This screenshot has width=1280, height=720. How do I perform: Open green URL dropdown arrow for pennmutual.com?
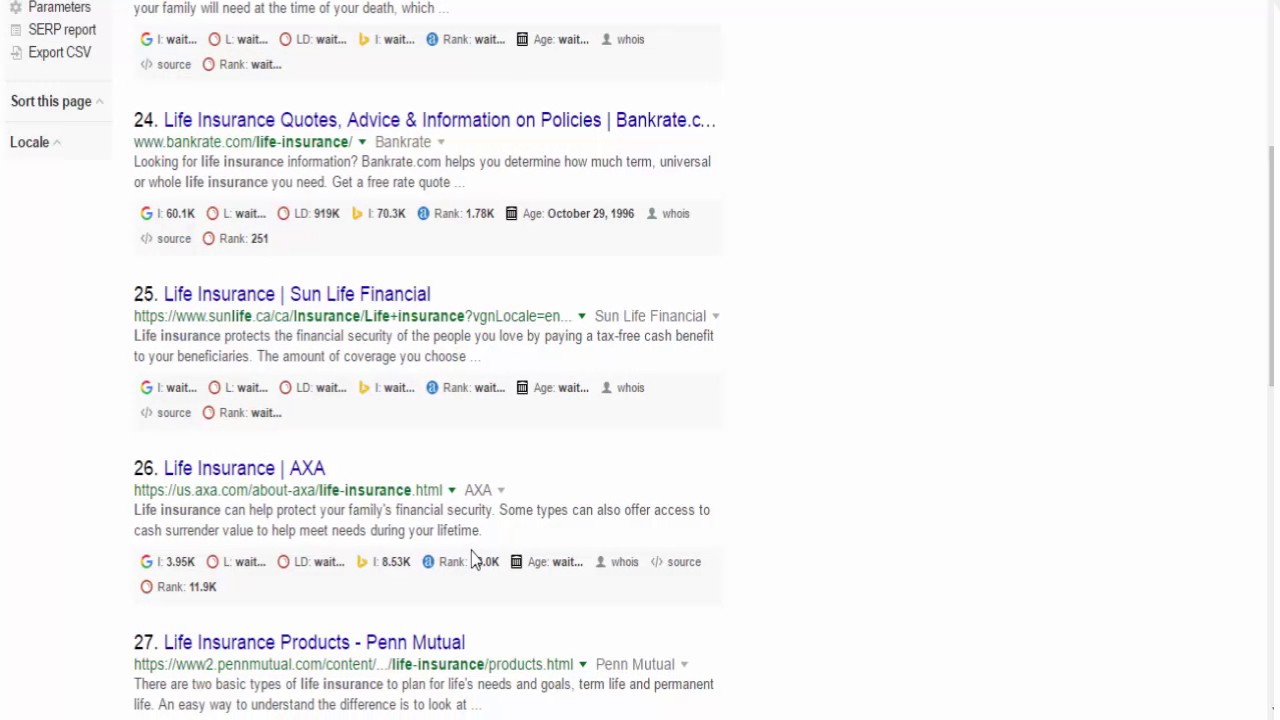tap(582, 664)
